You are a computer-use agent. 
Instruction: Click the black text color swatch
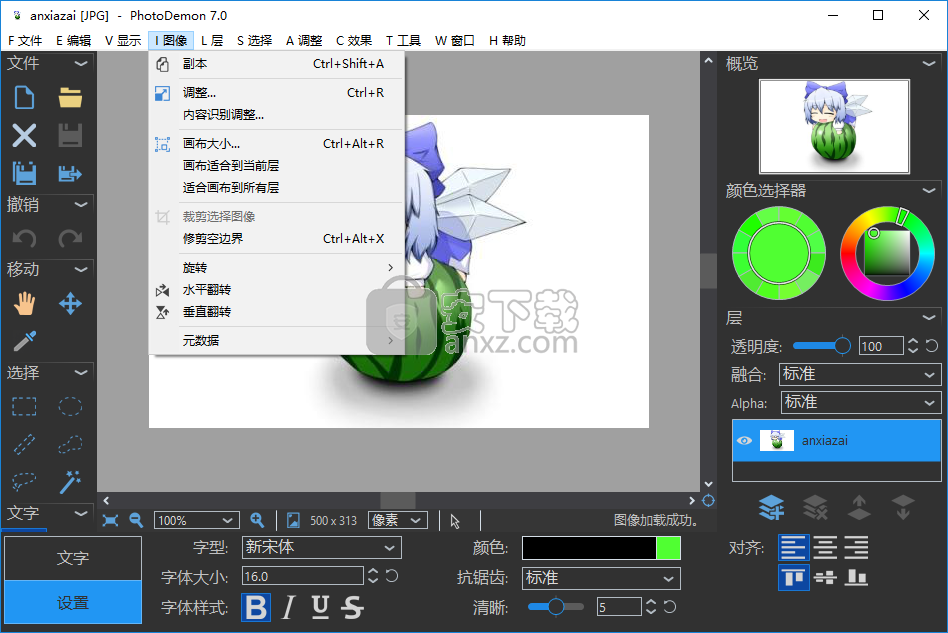coord(589,548)
